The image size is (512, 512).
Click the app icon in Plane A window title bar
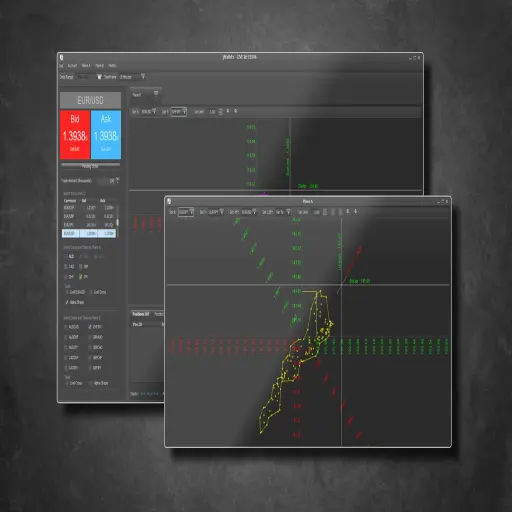(x=169, y=201)
